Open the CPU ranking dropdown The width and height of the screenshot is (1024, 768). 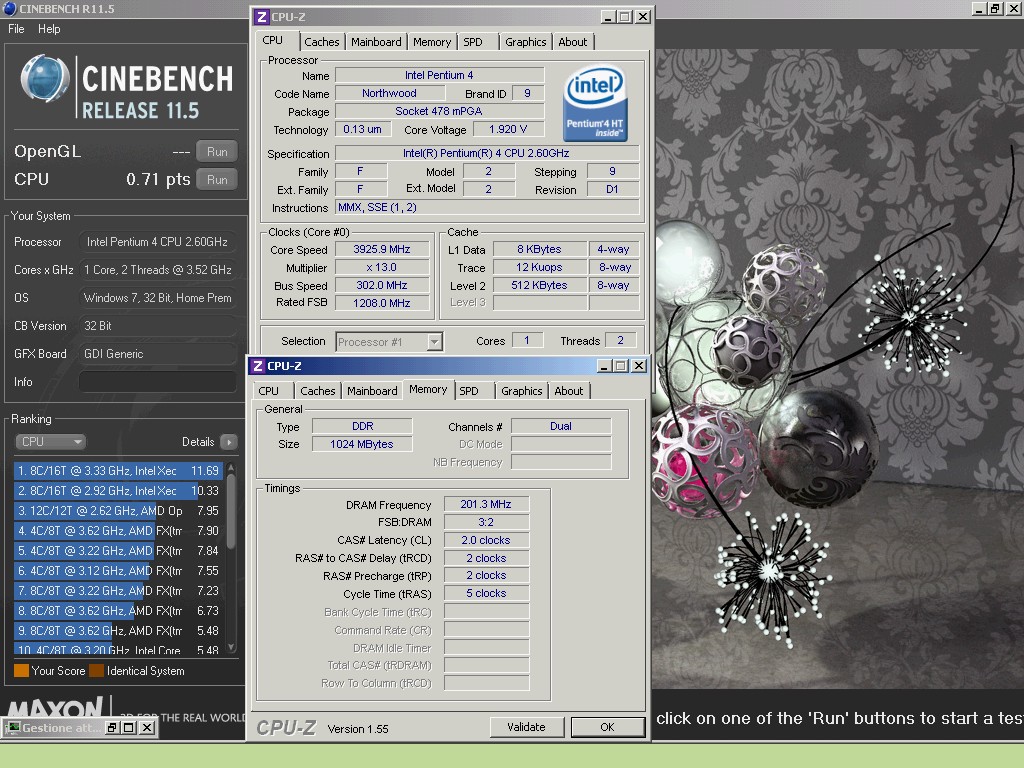pos(51,441)
